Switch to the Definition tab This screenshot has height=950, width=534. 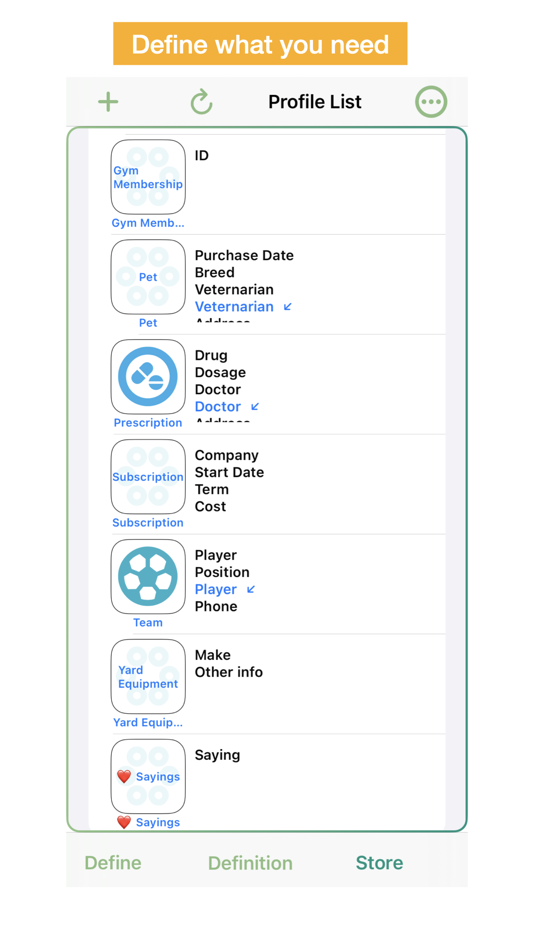click(250, 863)
